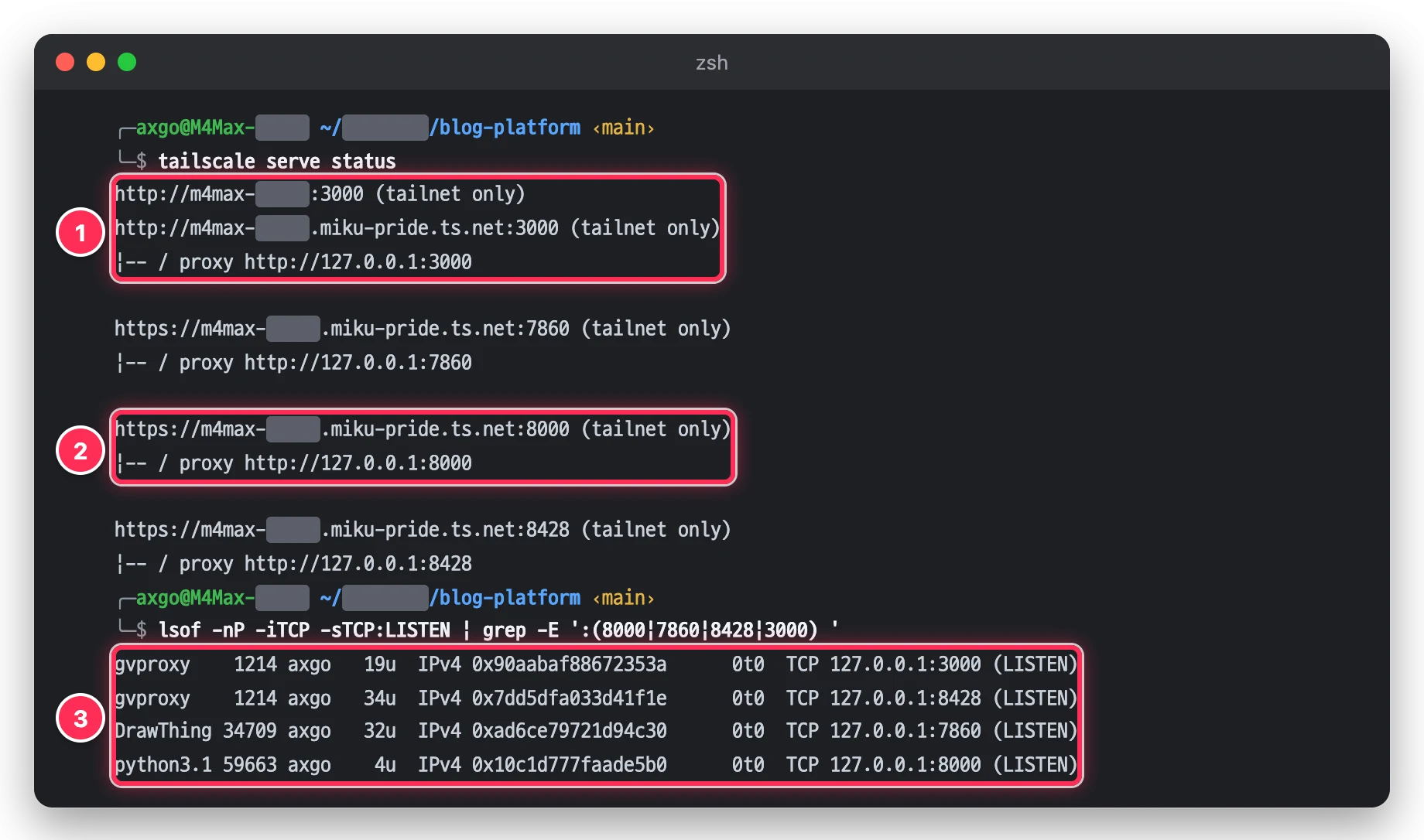Select the first gvproxy row with 19u
The height and width of the screenshot is (840, 1424).
coord(596,664)
